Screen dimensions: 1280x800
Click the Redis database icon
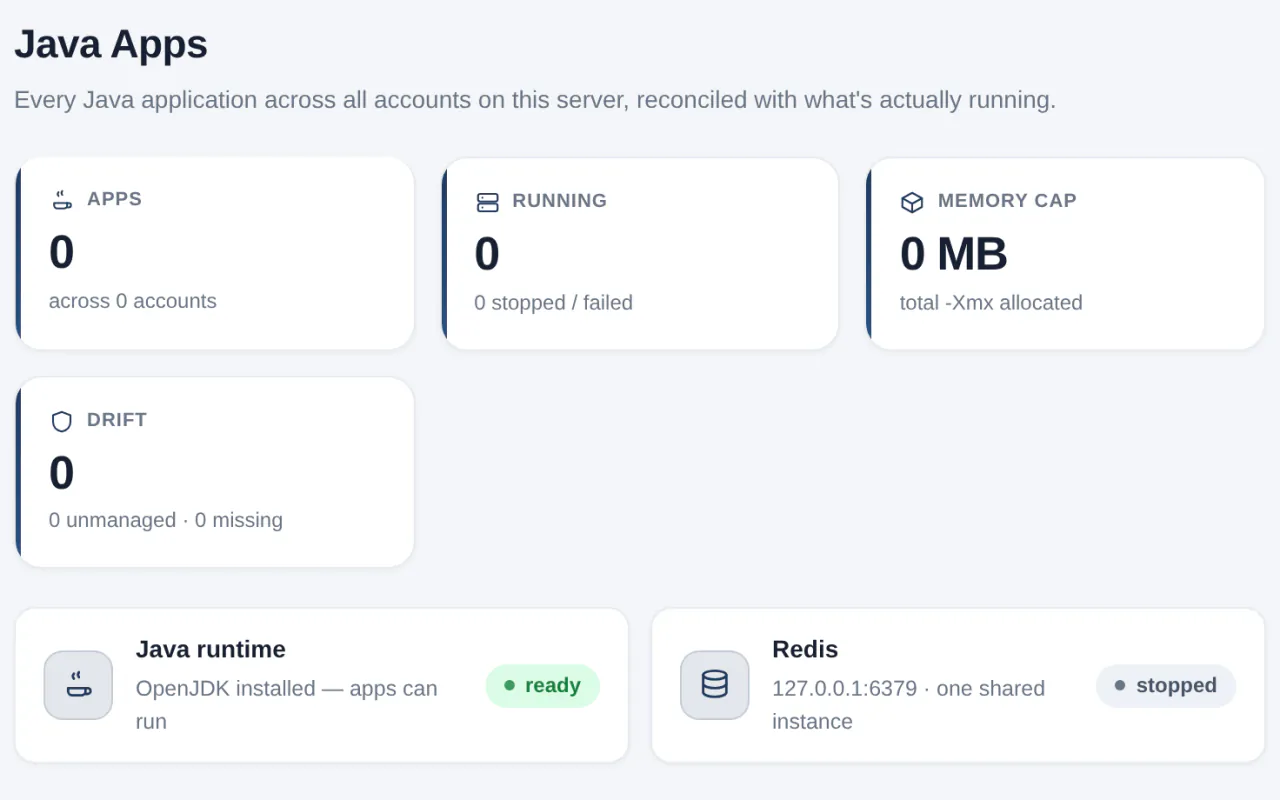[x=715, y=685]
